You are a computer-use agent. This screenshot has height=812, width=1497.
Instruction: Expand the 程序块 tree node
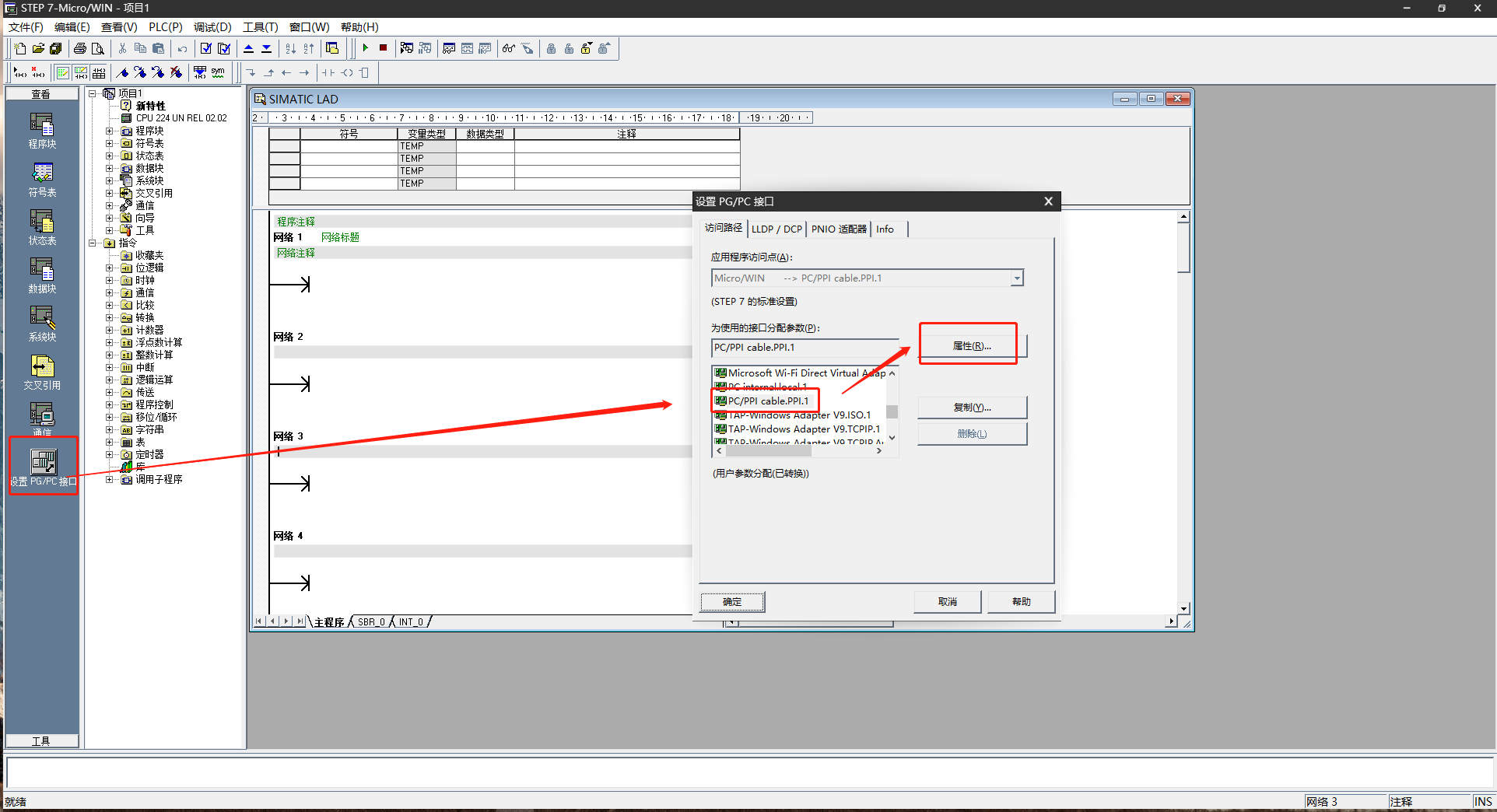110,131
